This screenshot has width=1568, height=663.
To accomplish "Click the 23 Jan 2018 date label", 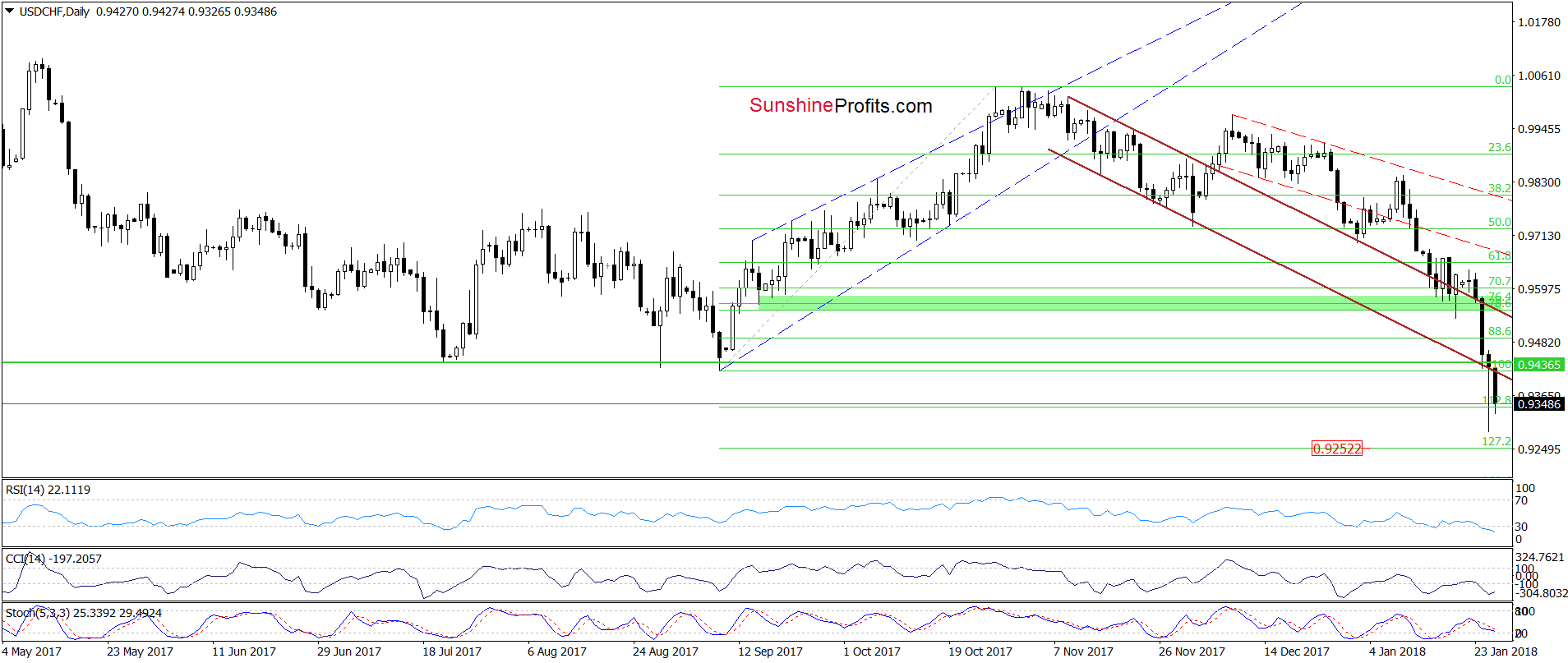I will coord(1506,651).
